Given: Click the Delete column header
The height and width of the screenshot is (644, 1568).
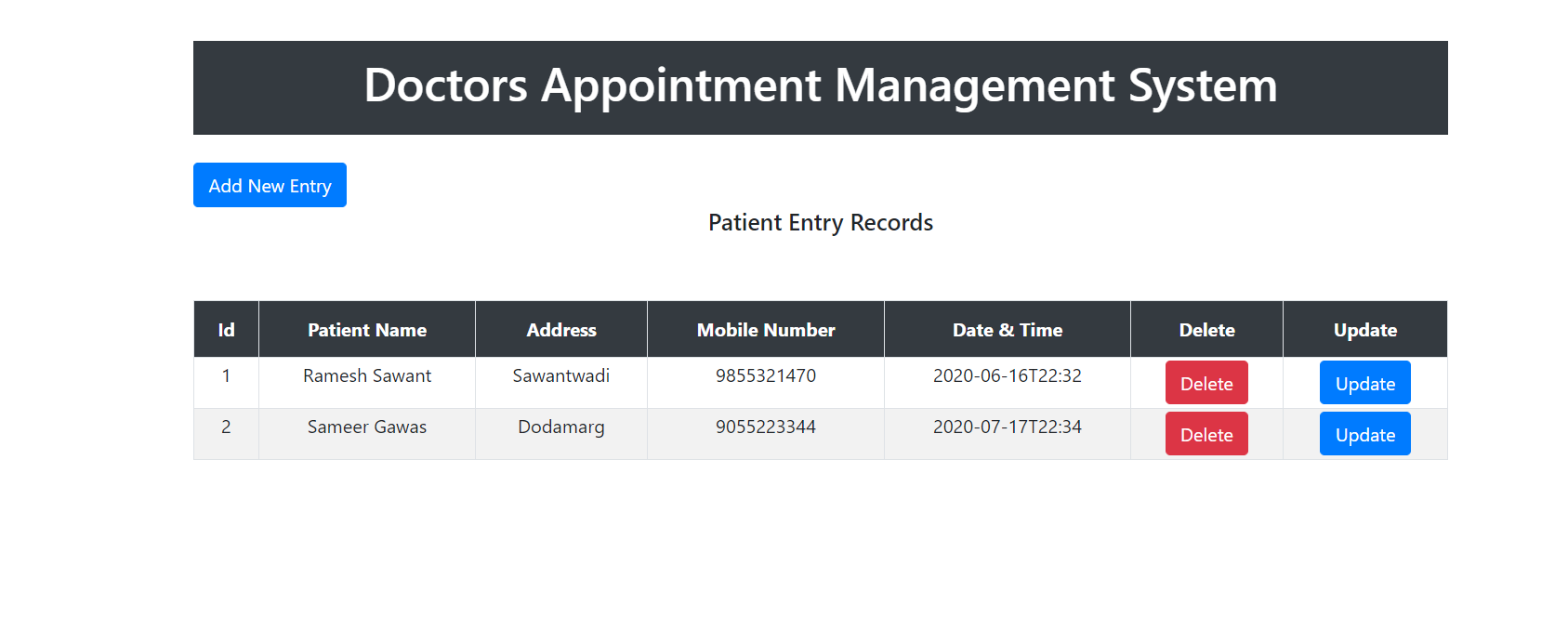Looking at the screenshot, I should coord(1206,329).
